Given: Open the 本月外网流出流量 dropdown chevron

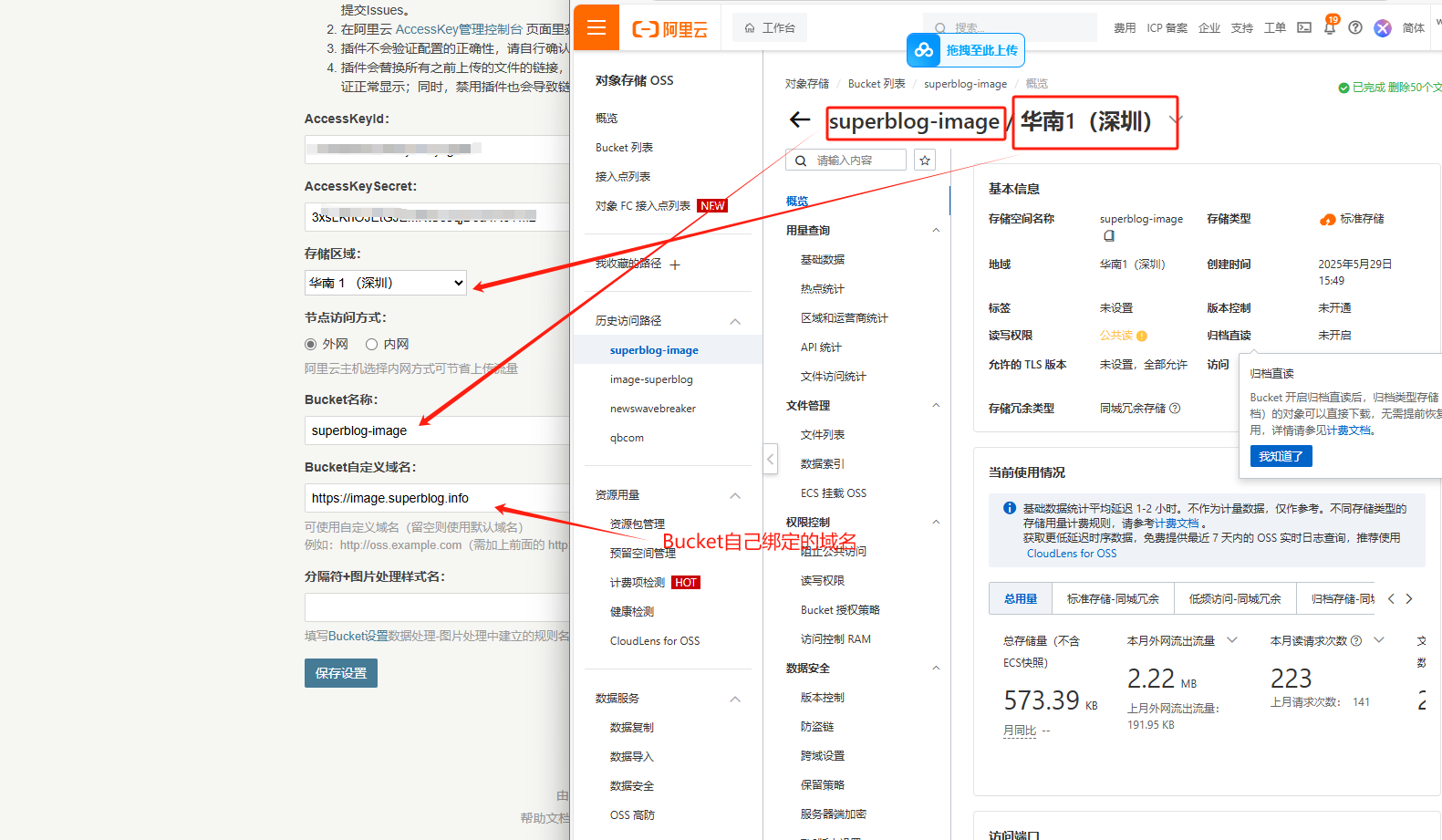Looking at the screenshot, I should [x=1232, y=640].
